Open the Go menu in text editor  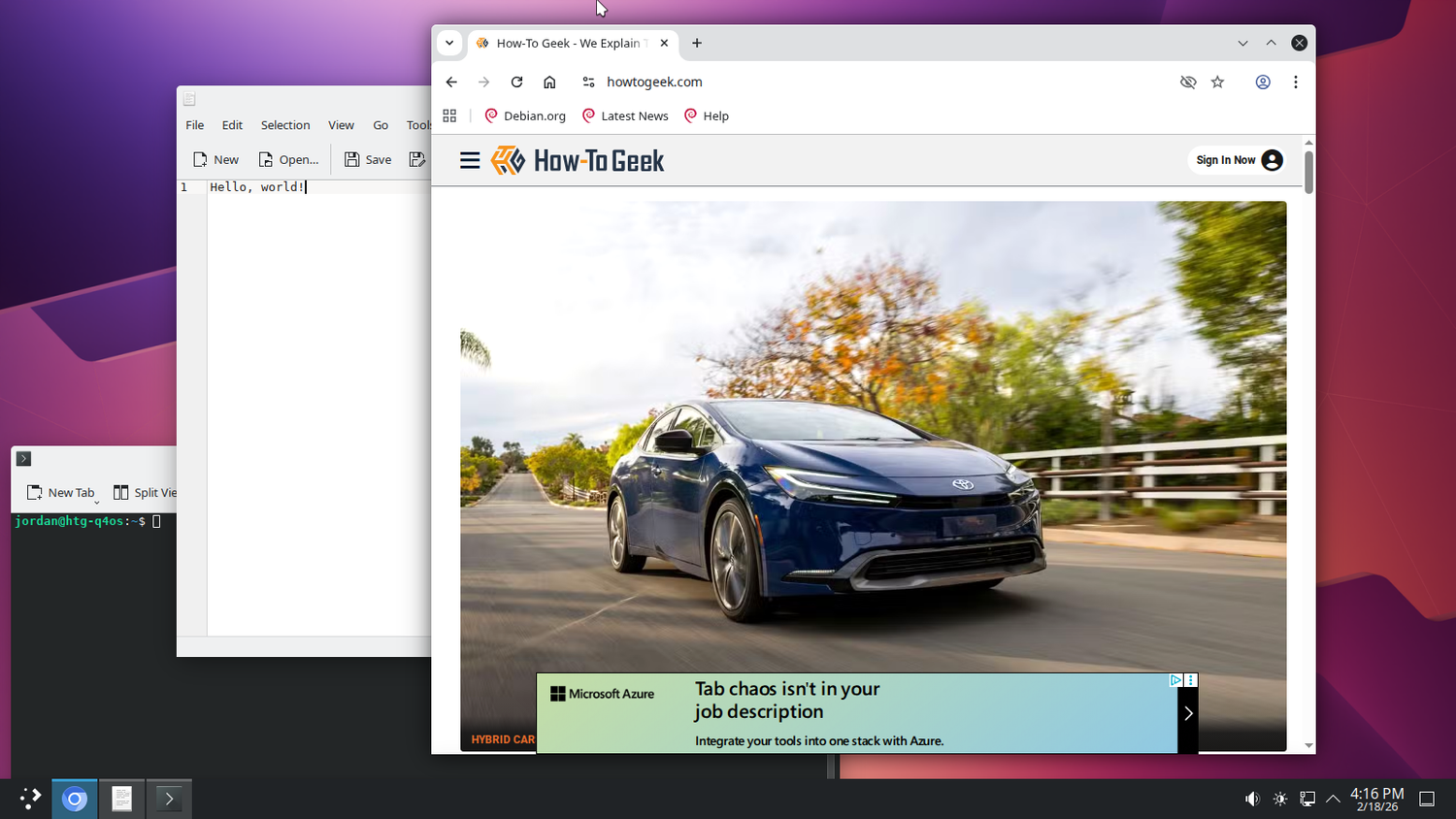(x=381, y=125)
